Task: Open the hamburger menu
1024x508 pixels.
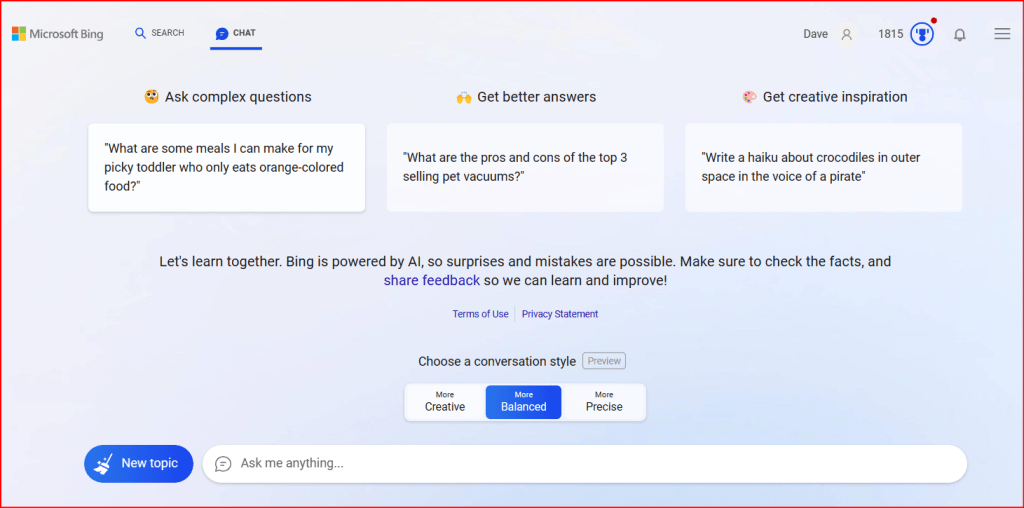Action: [x=1001, y=34]
